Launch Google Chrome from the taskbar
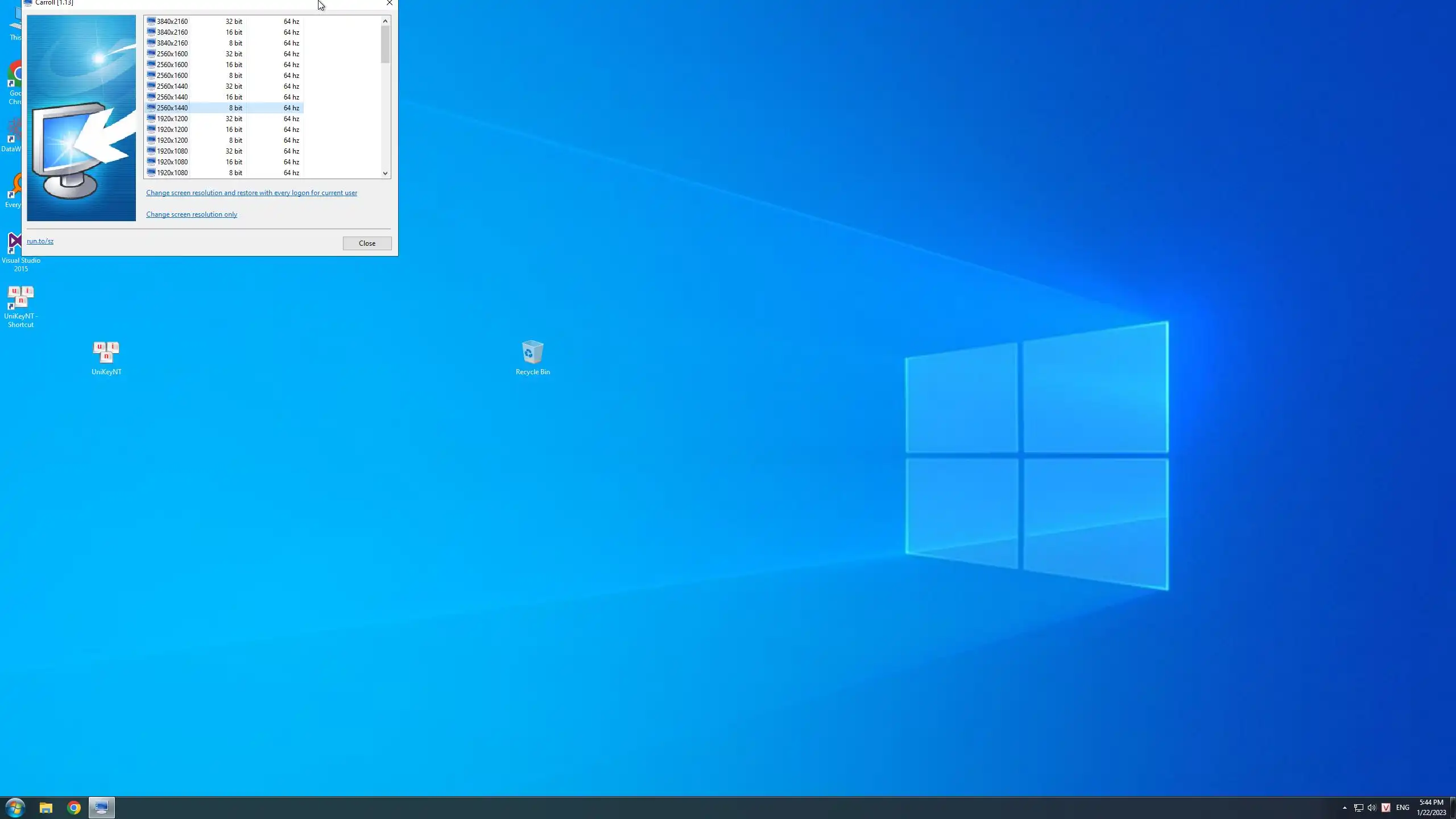Viewport: 1456px width, 819px height. point(74,808)
